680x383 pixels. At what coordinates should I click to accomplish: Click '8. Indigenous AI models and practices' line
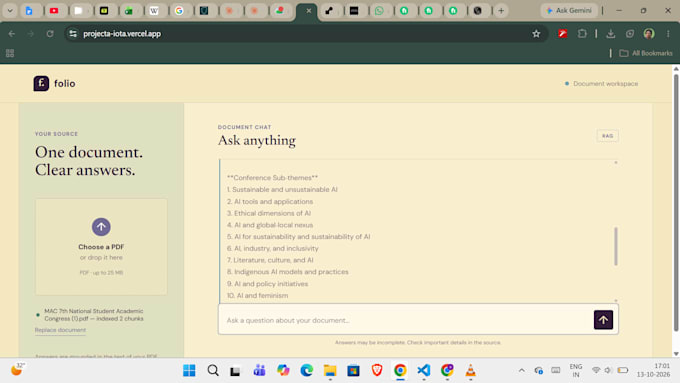pos(288,272)
